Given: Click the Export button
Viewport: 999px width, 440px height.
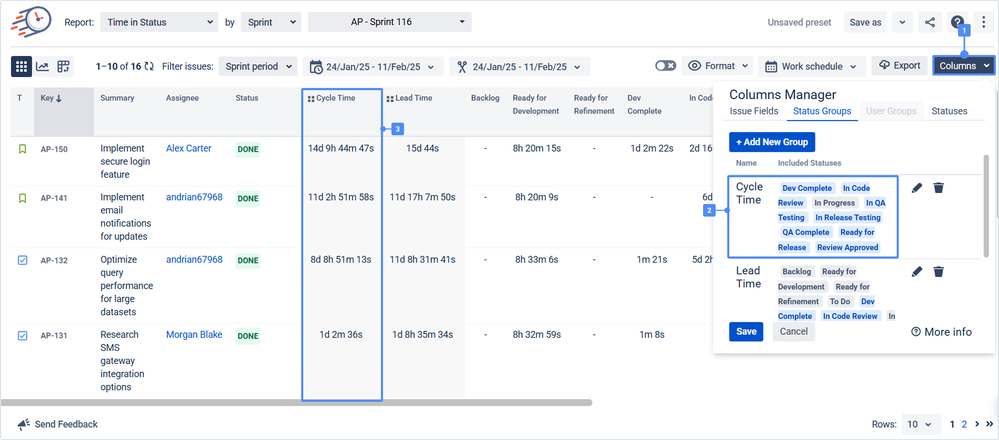Looking at the screenshot, I should tap(899, 66).
